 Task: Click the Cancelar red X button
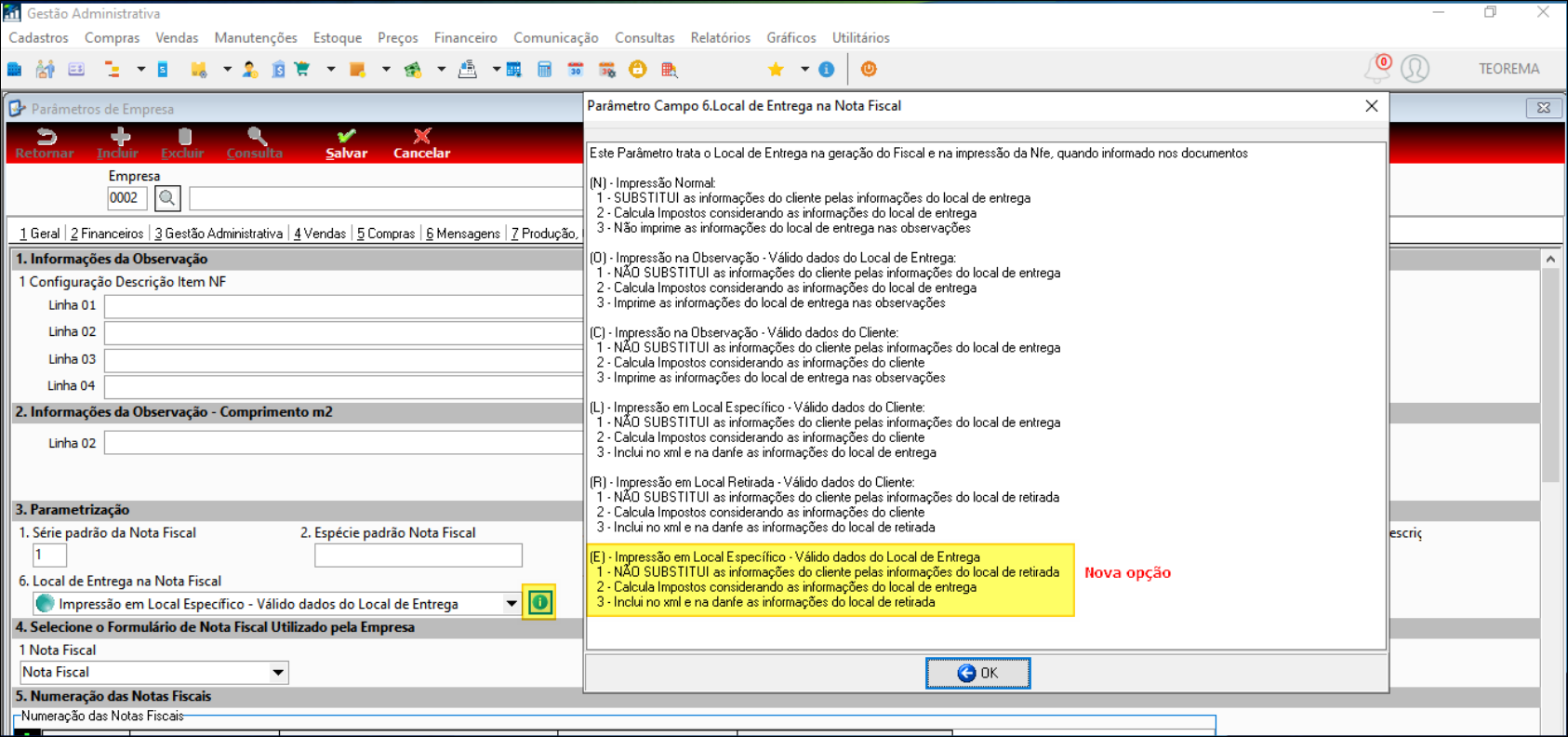(x=421, y=144)
